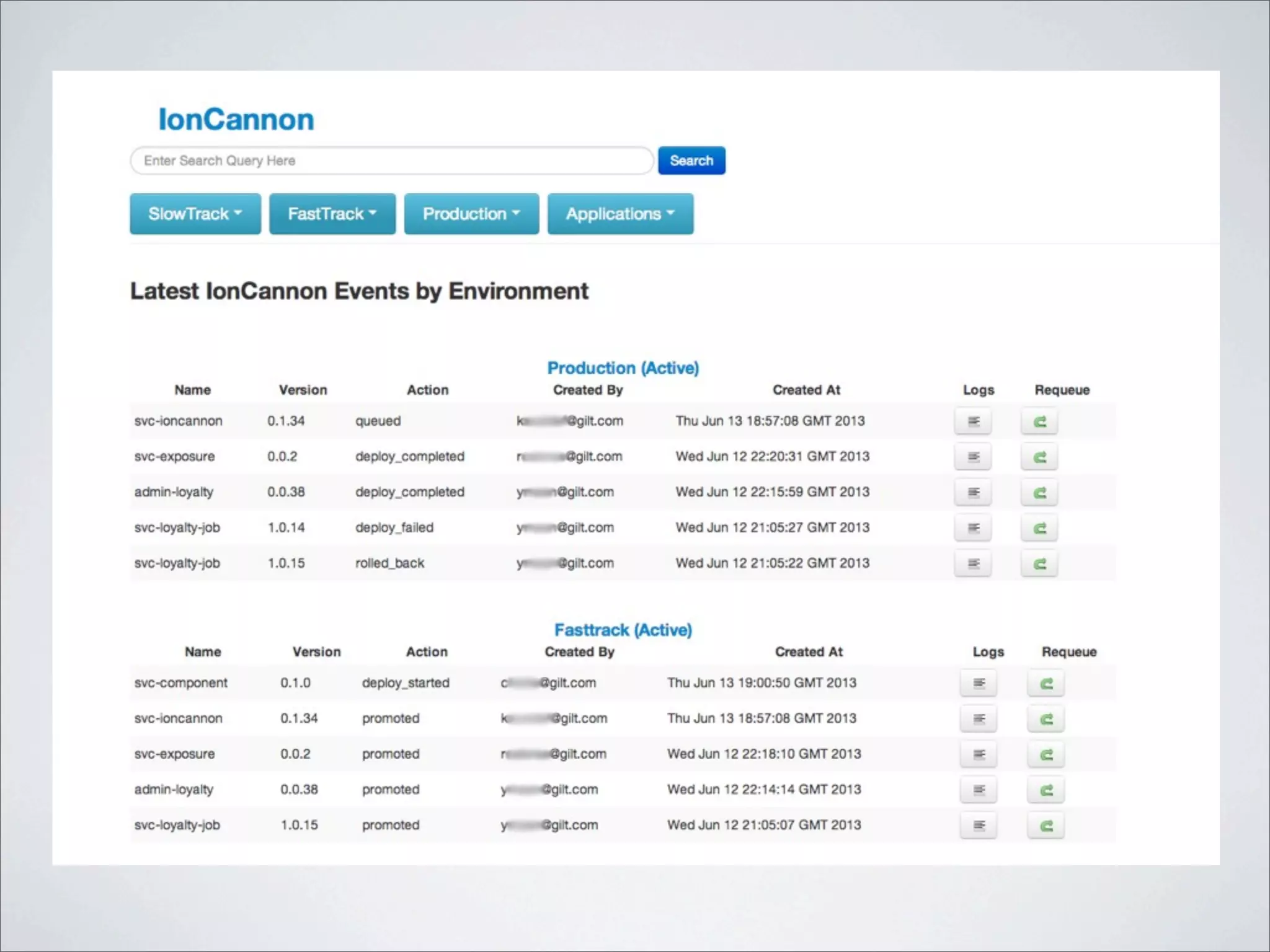The height and width of the screenshot is (952, 1270).
Task: Open the Applications dropdown menu
Action: coord(620,214)
